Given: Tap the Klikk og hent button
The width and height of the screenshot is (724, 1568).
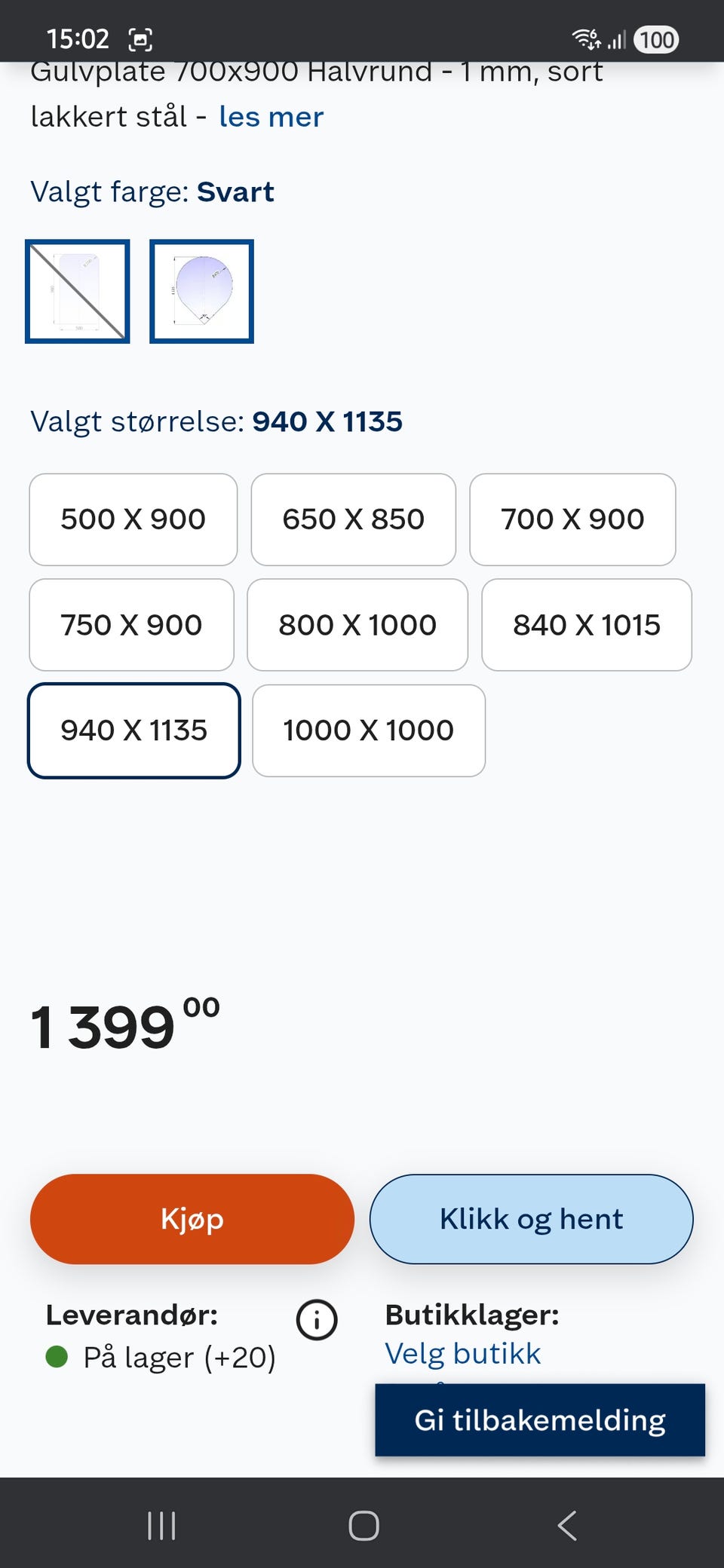Looking at the screenshot, I should click(x=531, y=1219).
